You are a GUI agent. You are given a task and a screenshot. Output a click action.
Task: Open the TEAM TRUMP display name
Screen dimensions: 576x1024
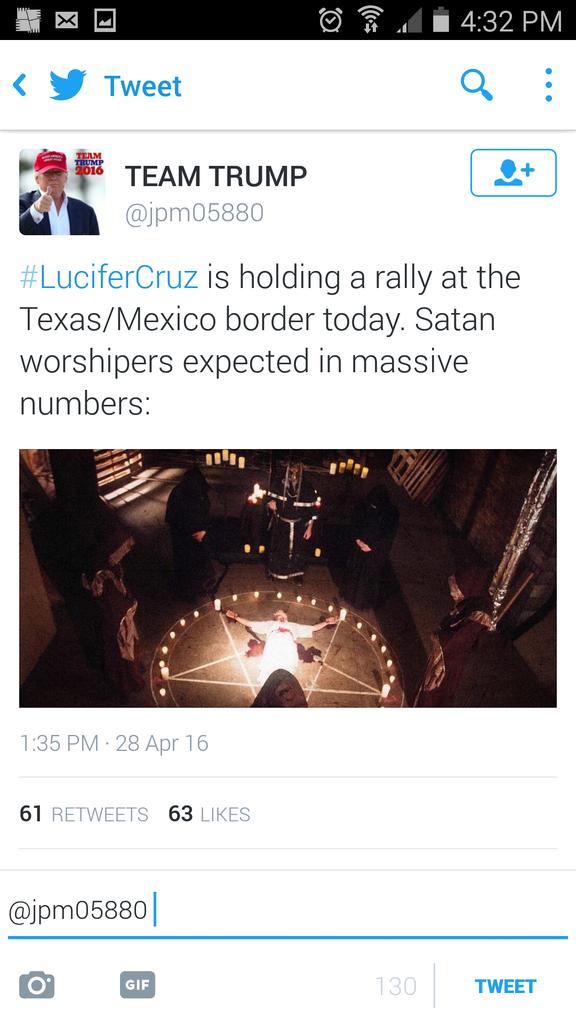[216, 176]
